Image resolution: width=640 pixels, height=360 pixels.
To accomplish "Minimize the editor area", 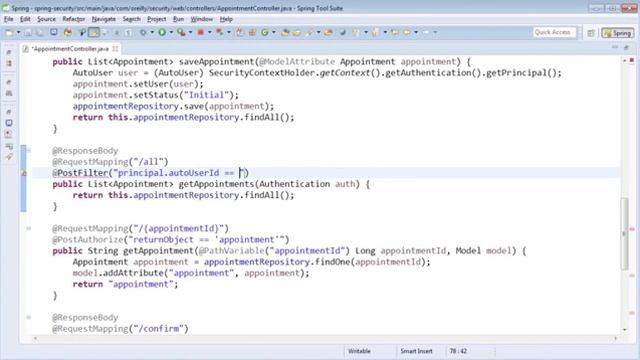I will (x=615, y=48).
